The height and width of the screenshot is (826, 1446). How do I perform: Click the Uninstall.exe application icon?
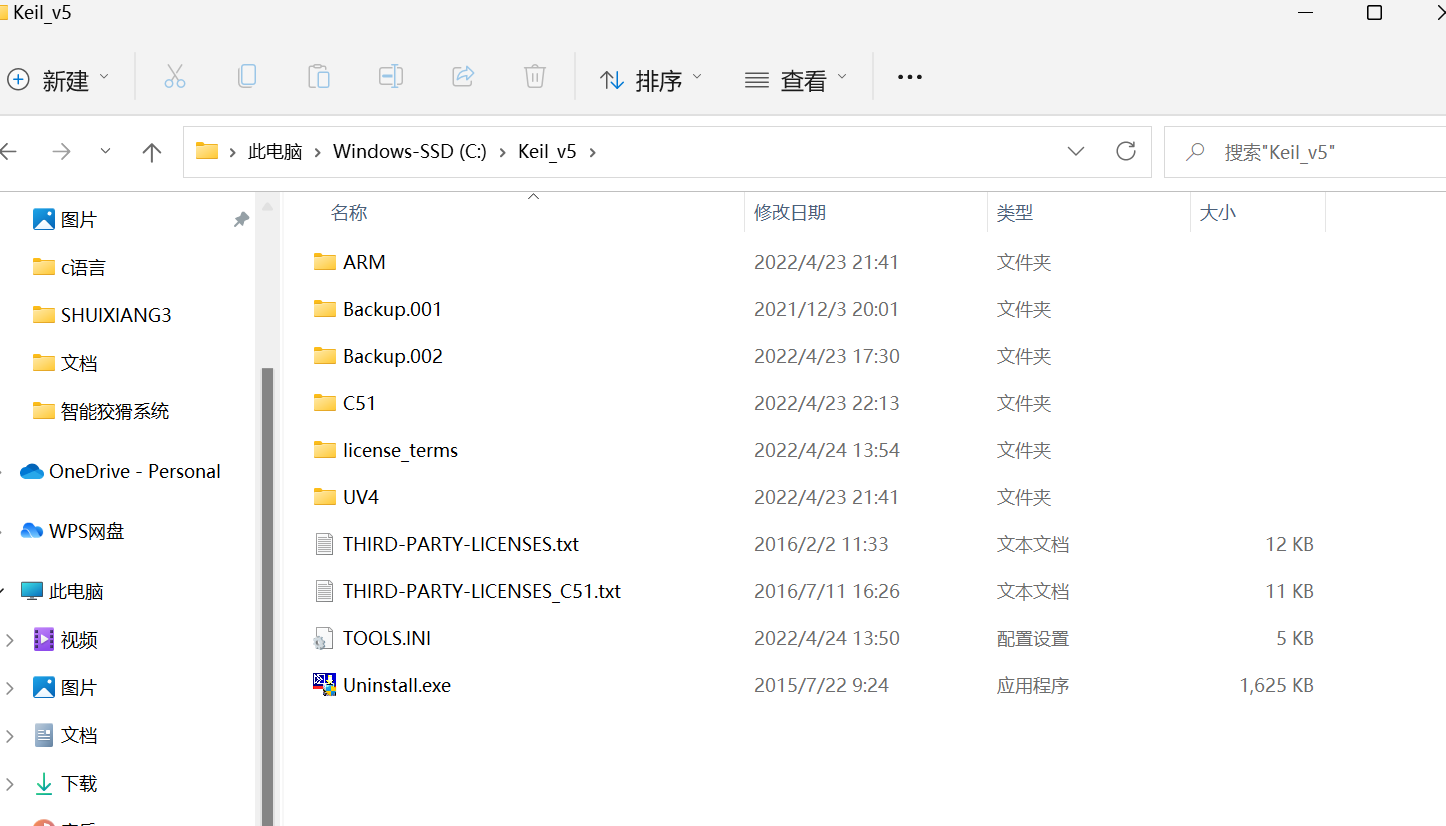click(324, 685)
